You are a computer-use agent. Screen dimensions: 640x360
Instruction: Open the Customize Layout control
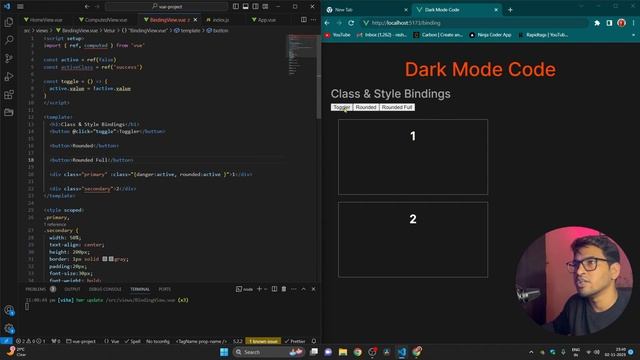coord(265,7)
